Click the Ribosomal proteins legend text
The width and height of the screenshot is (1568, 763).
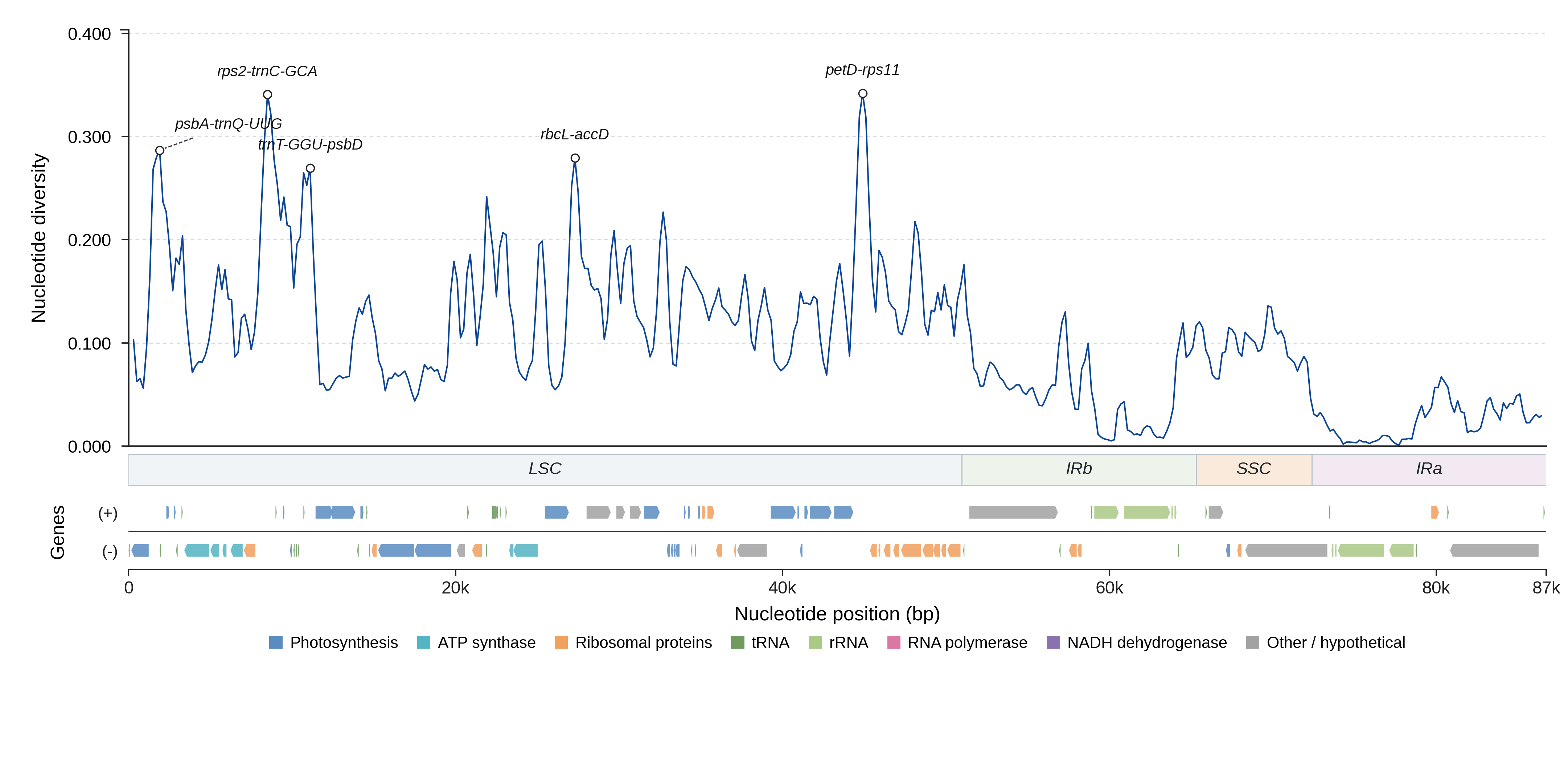[x=643, y=642]
